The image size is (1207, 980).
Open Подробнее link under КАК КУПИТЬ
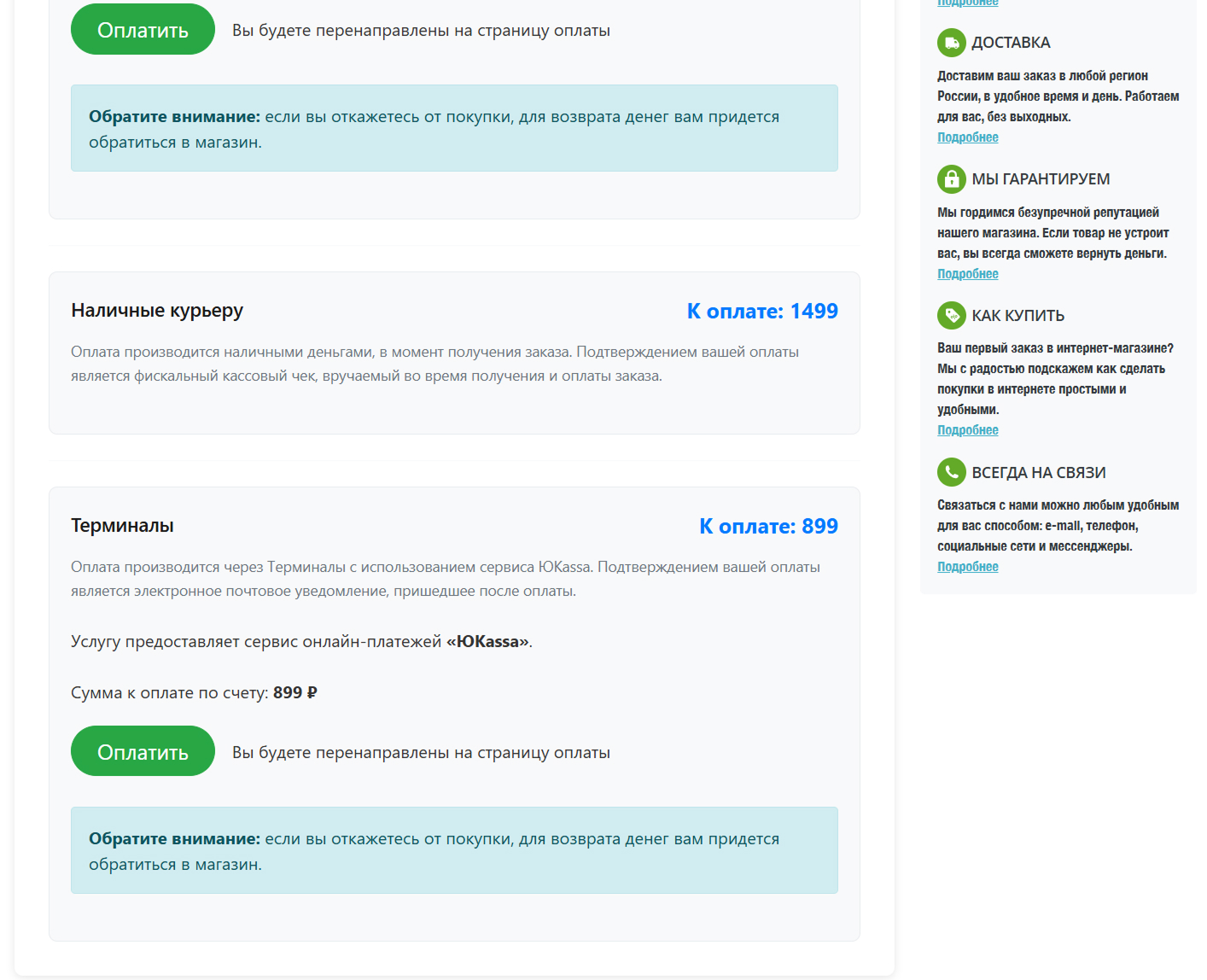coord(967,429)
